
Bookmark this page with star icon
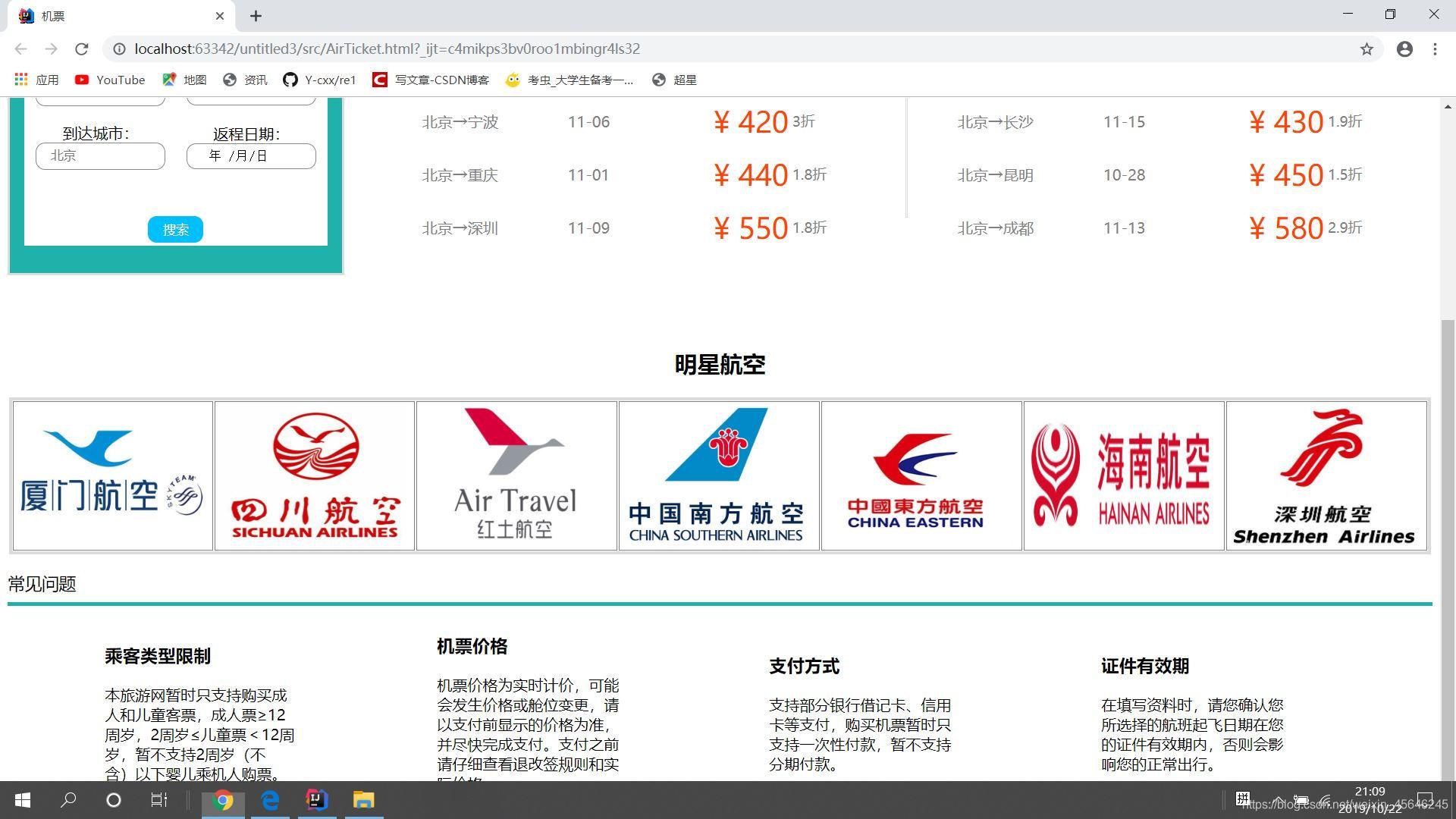1367,49
